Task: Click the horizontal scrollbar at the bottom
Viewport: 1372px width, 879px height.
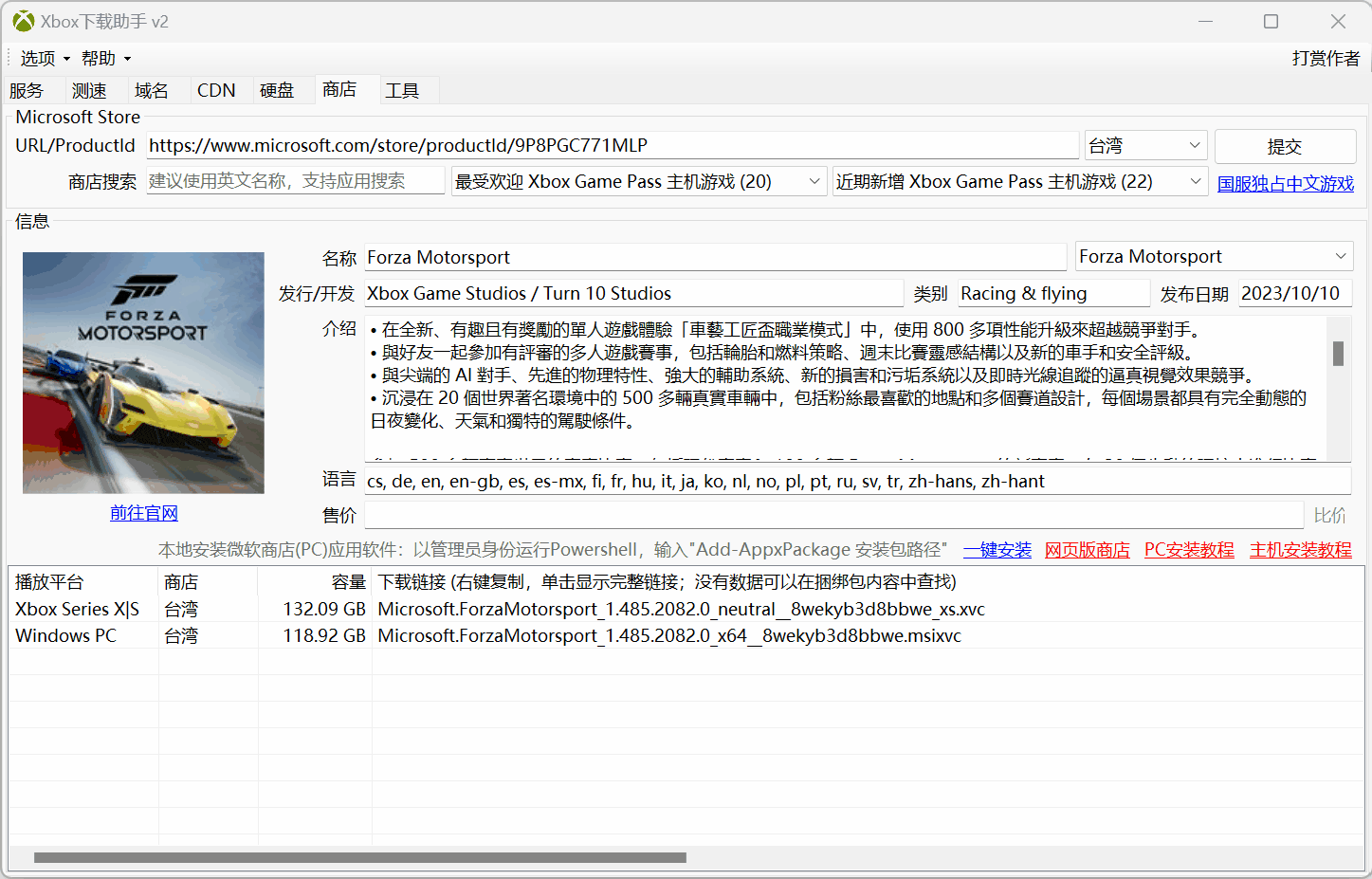Action: (x=358, y=857)
